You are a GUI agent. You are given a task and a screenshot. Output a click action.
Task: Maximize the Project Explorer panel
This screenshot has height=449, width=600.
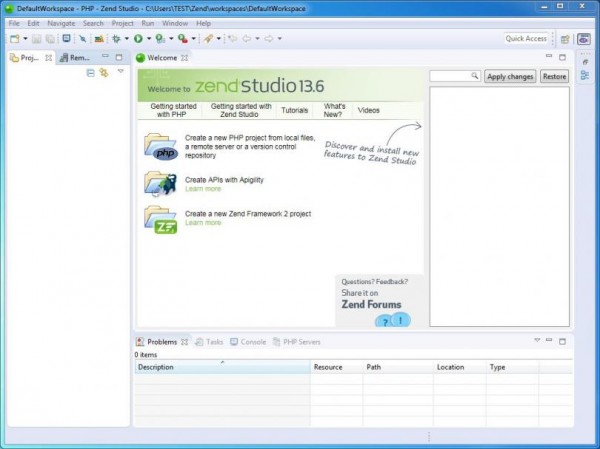[119, 57]
